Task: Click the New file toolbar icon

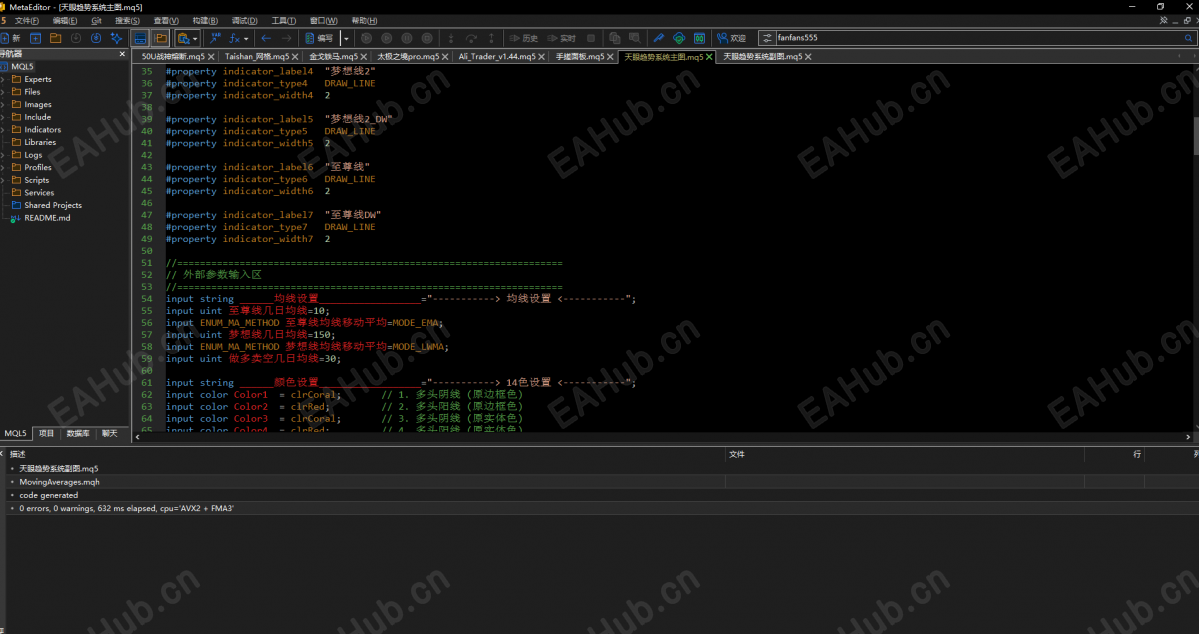Action: click(11, 37)
